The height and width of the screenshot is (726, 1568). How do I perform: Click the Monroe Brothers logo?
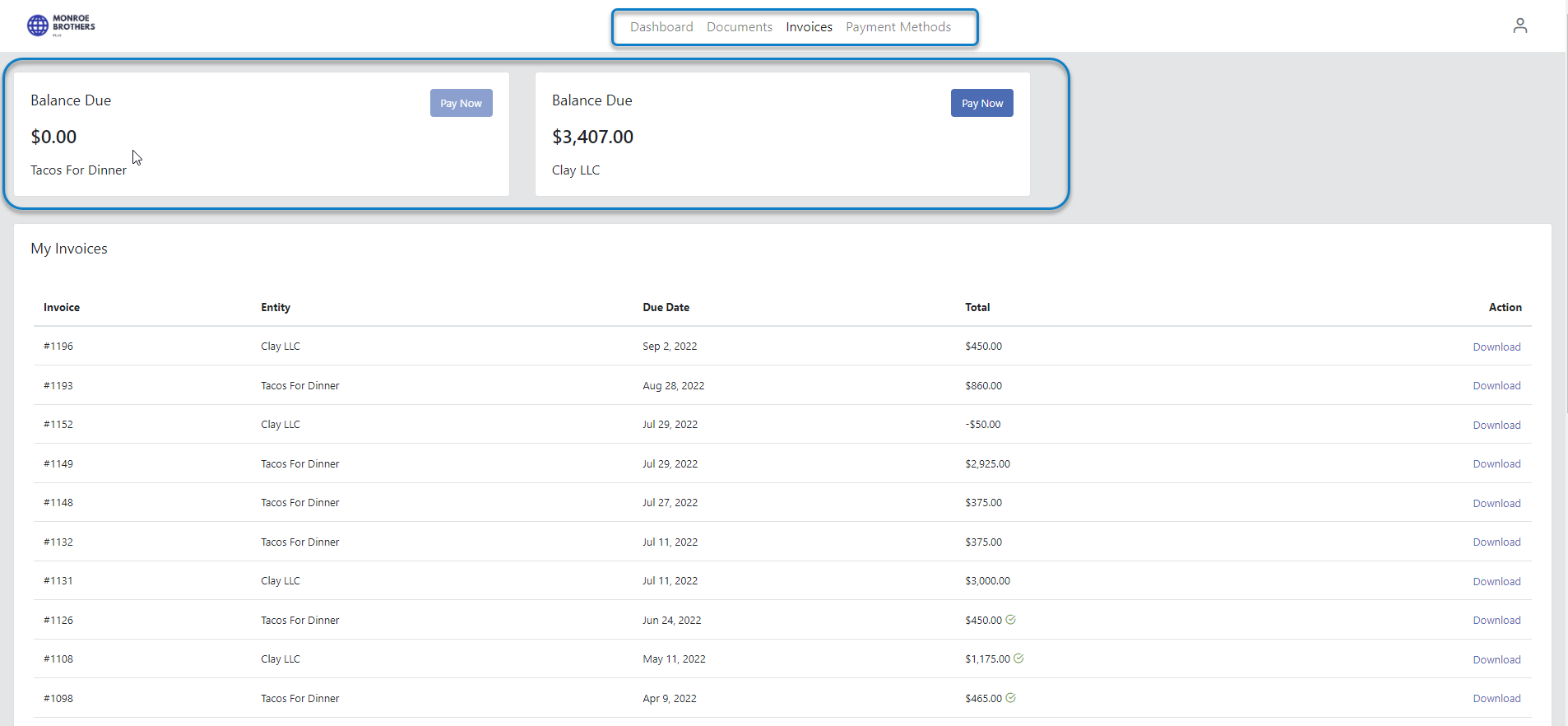pos(61,26)
